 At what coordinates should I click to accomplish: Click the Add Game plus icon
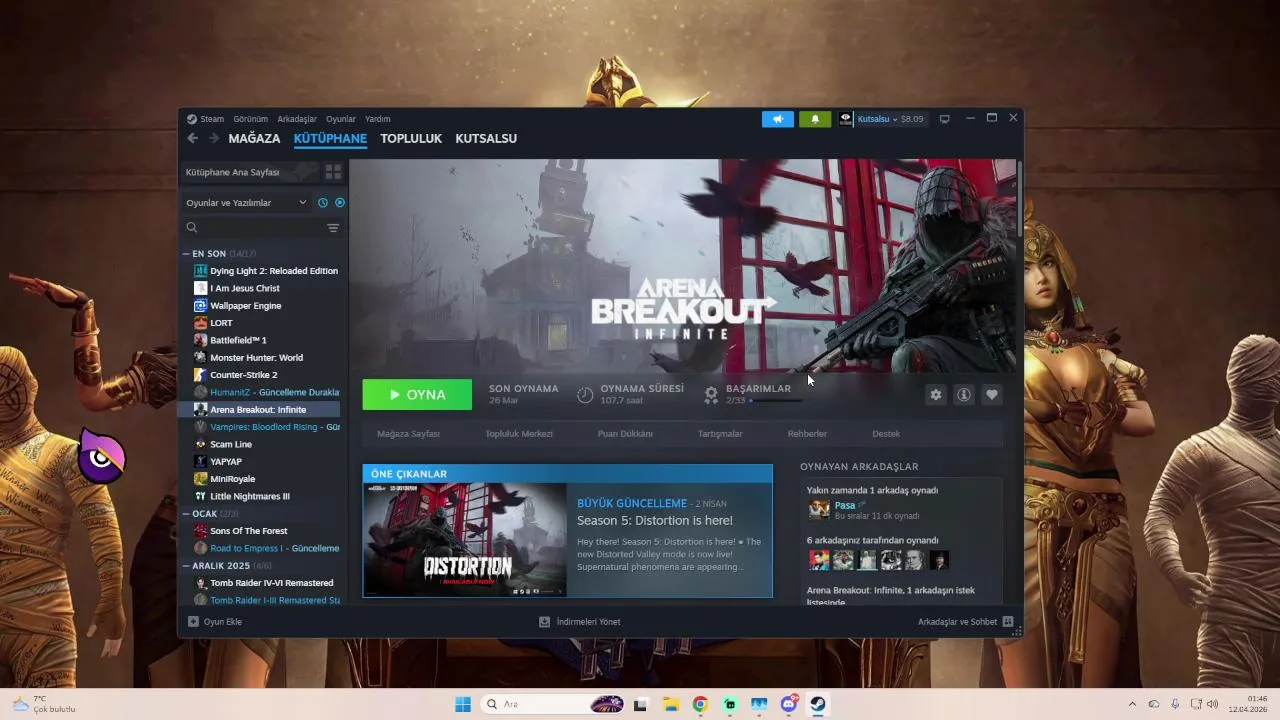(193, 622)
